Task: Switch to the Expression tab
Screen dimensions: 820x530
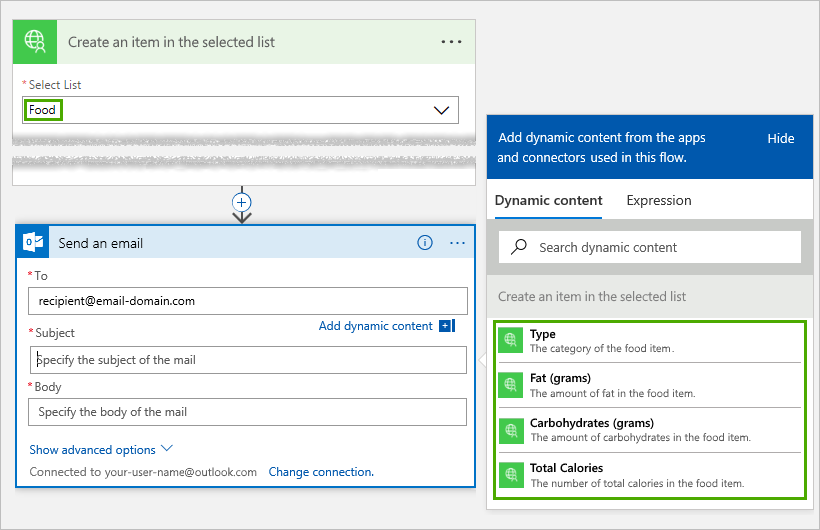Action: pos(659,200)
